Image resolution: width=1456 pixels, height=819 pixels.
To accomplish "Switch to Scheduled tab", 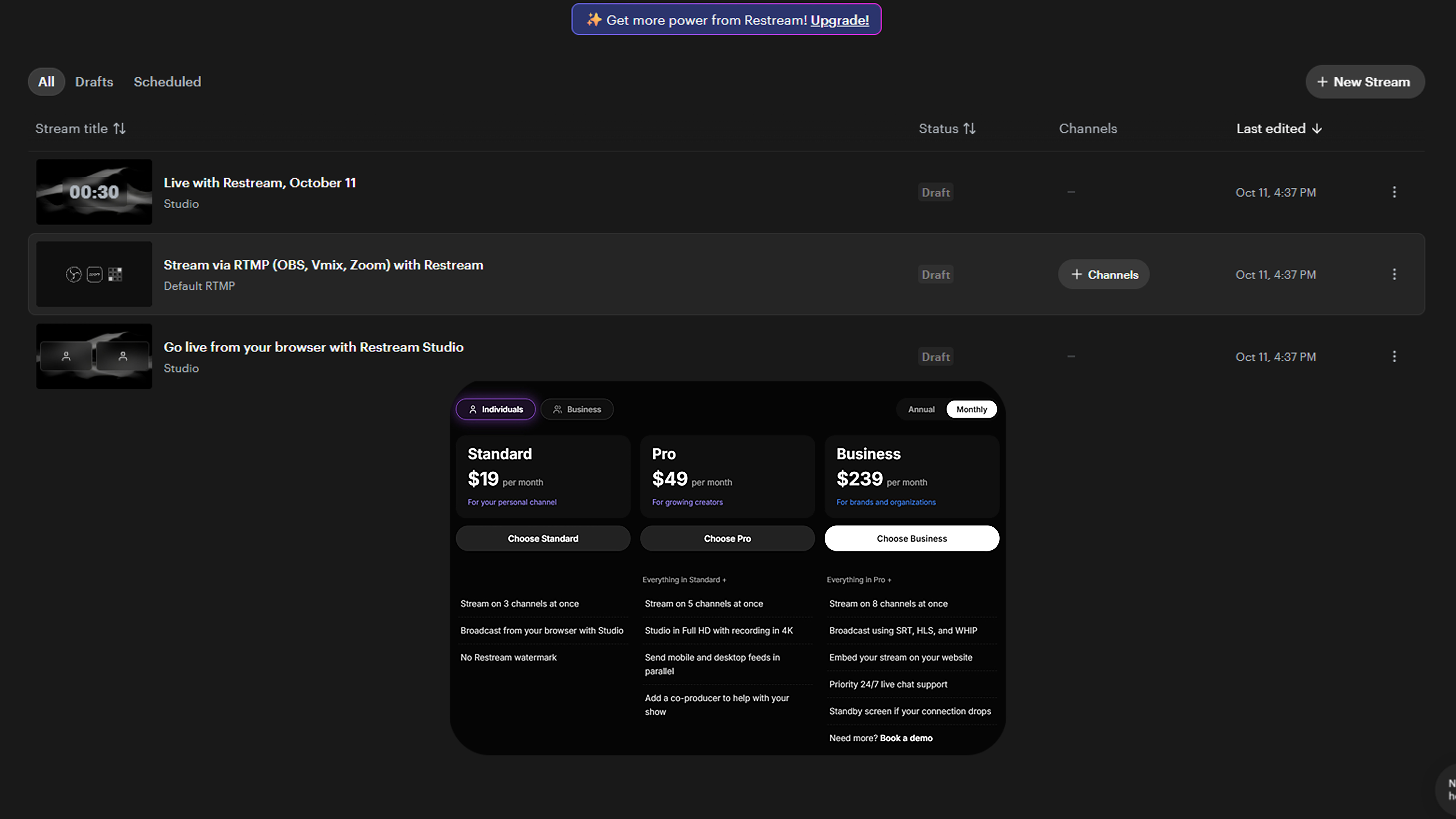I will tap(167, 82).
